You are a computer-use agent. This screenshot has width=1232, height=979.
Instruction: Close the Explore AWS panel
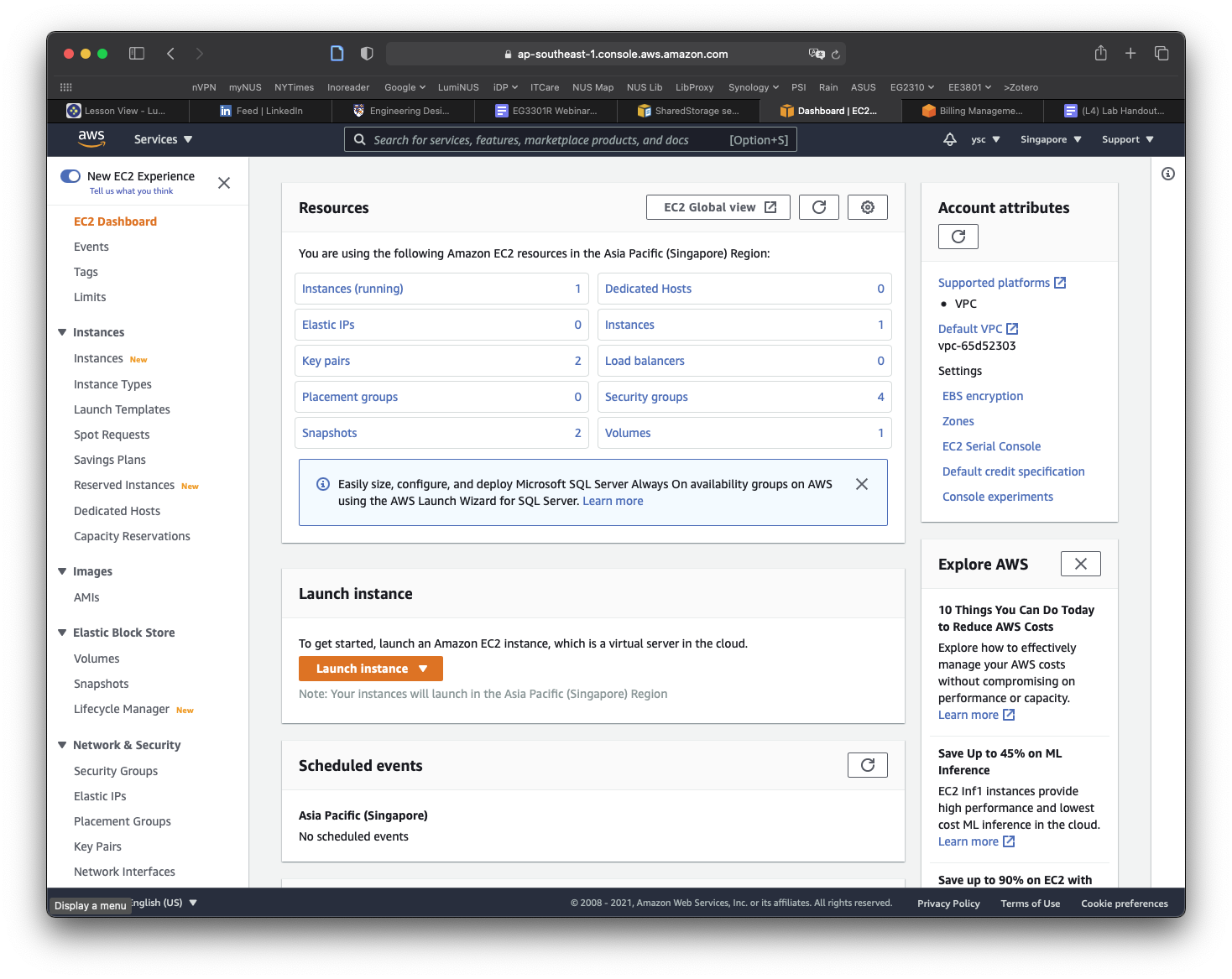[x=1080, y=564]
